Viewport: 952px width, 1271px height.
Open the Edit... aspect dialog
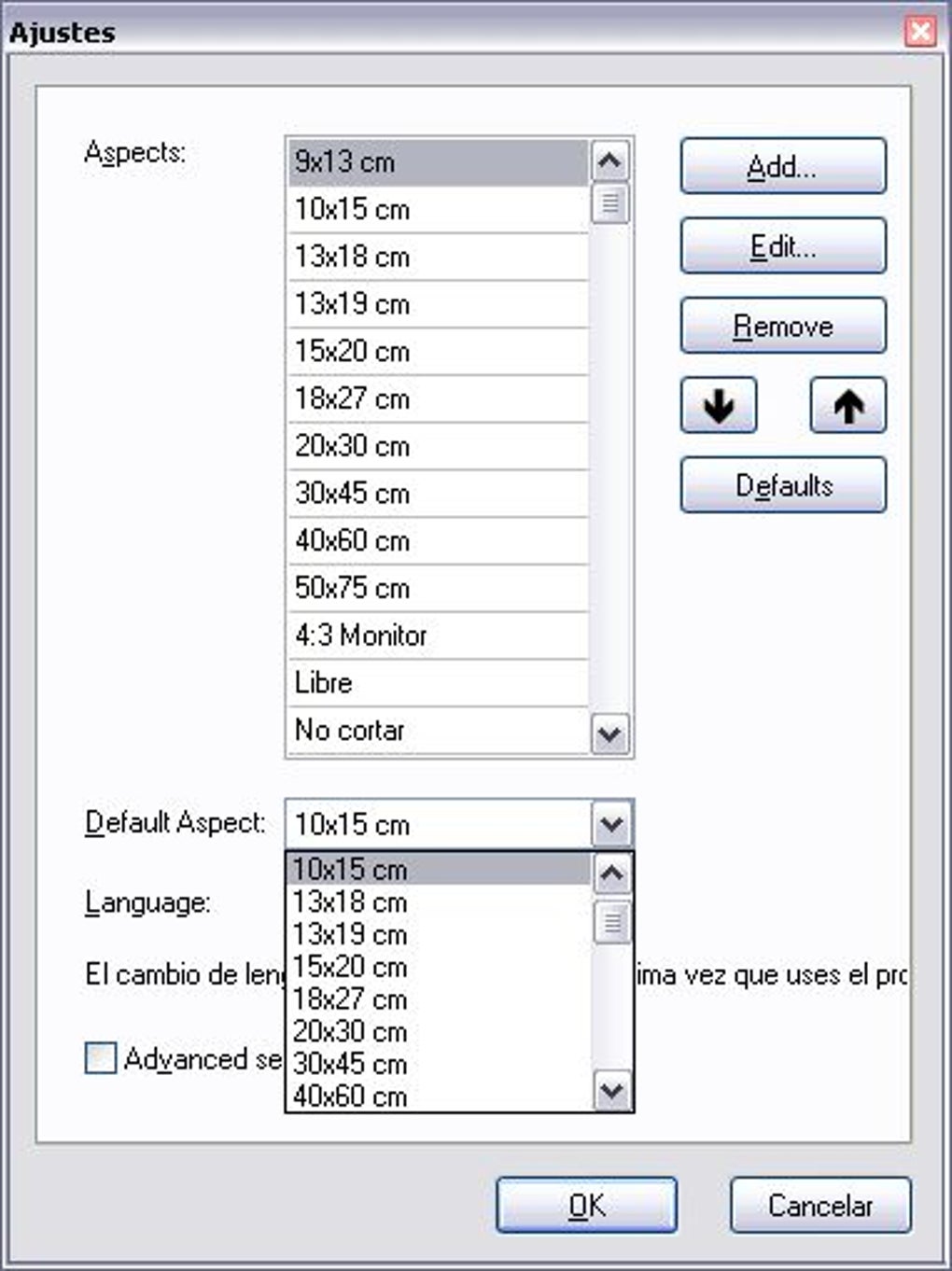pos(782,246)
